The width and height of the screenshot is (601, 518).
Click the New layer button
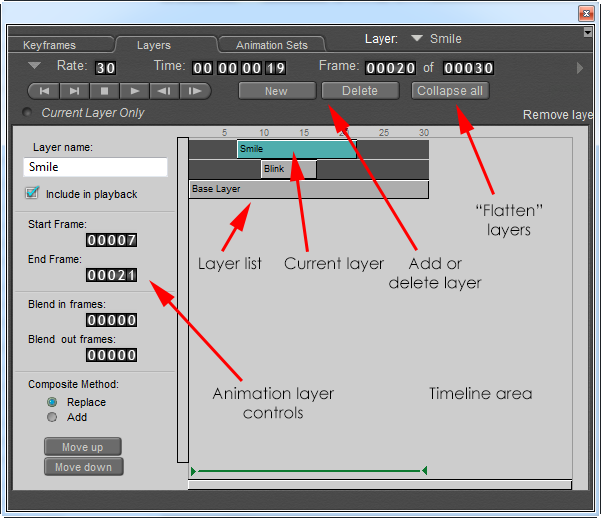click(276, 91)
